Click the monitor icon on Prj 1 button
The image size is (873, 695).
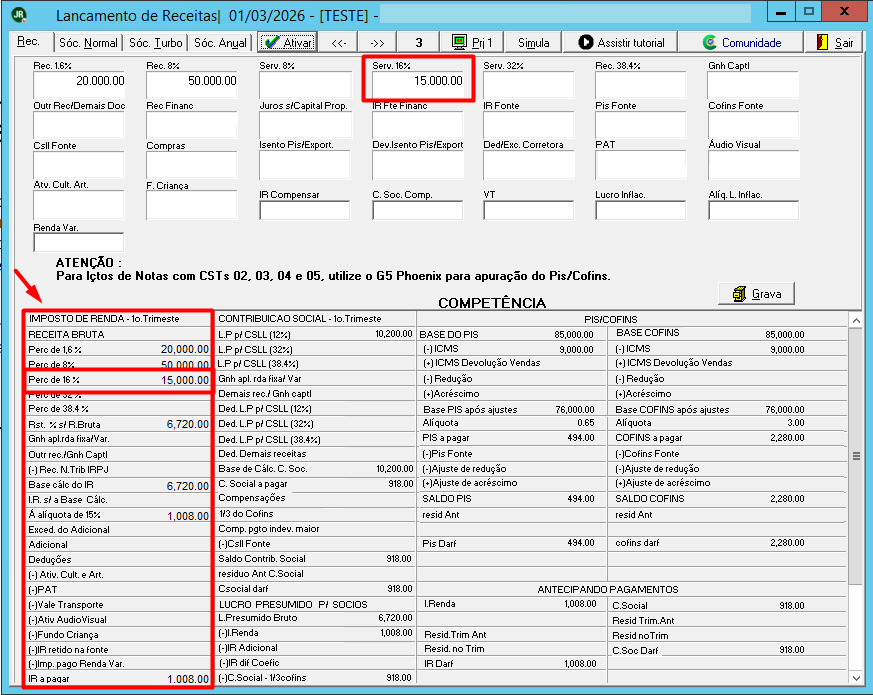click(x=459, y=42)
